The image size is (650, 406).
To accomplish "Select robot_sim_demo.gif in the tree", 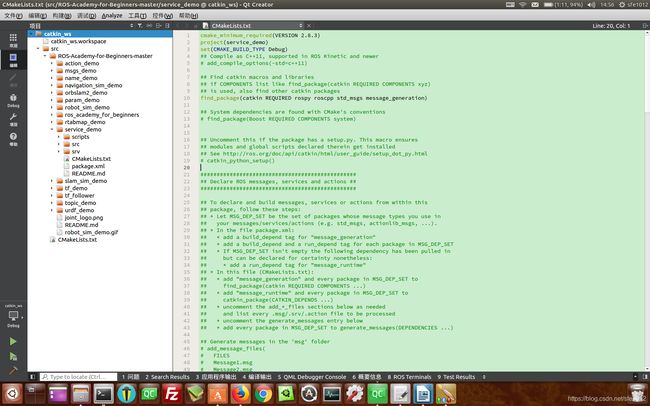I will point(91,232).
